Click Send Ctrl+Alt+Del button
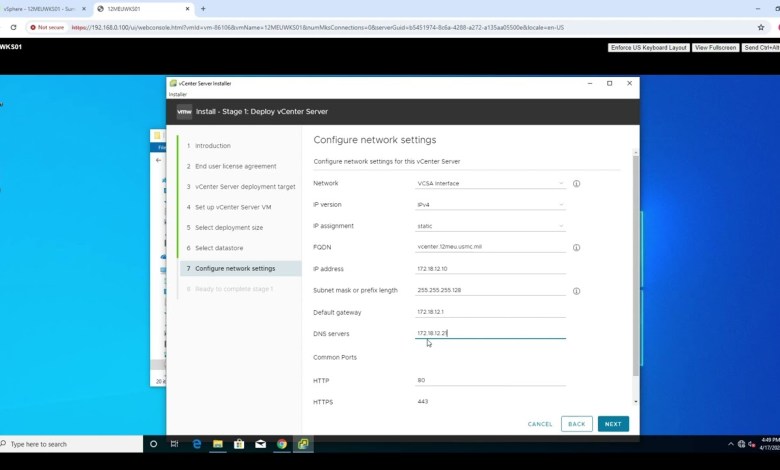Viewport: 780px width, 470px height. [761, 48]
